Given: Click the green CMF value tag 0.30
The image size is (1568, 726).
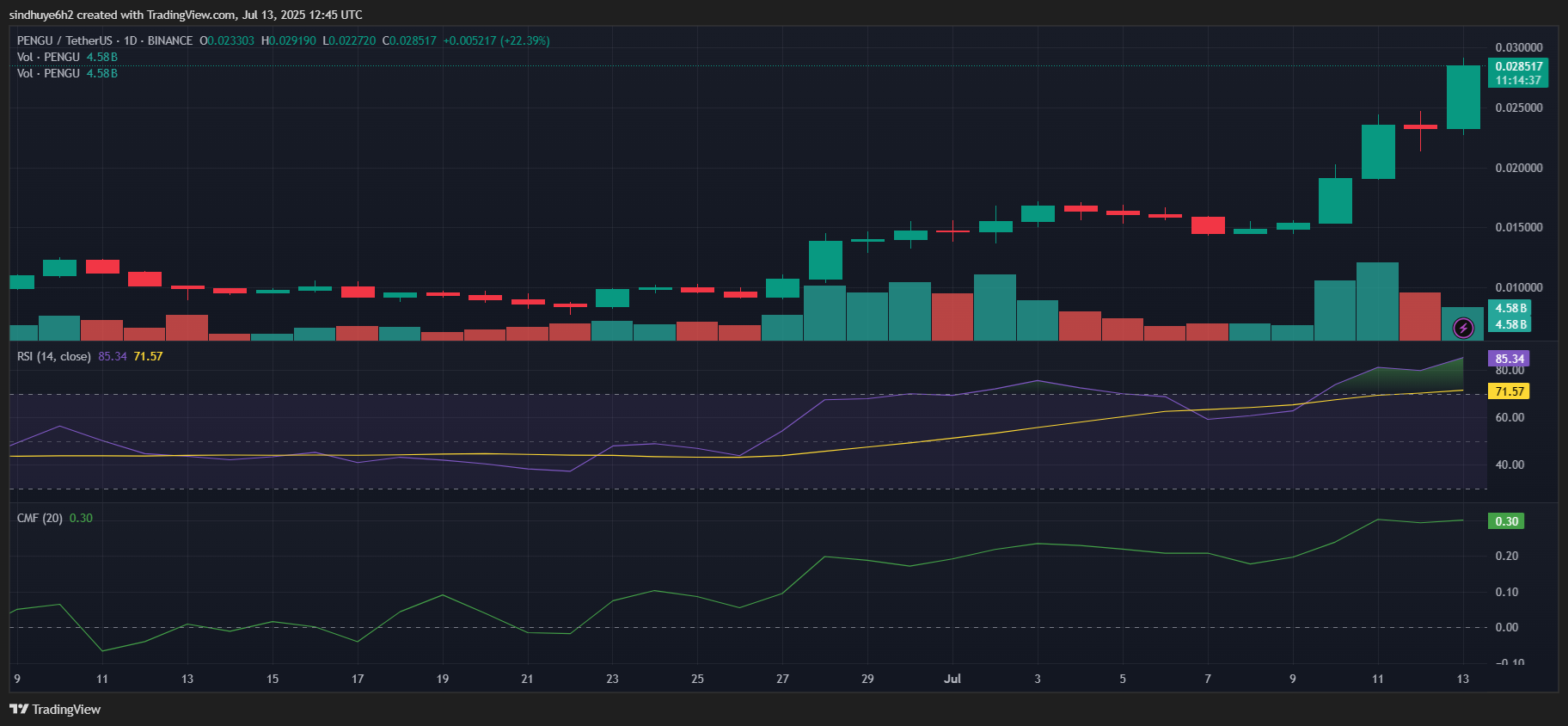Looking at the screenshot, I should [x=1506, y=521].
